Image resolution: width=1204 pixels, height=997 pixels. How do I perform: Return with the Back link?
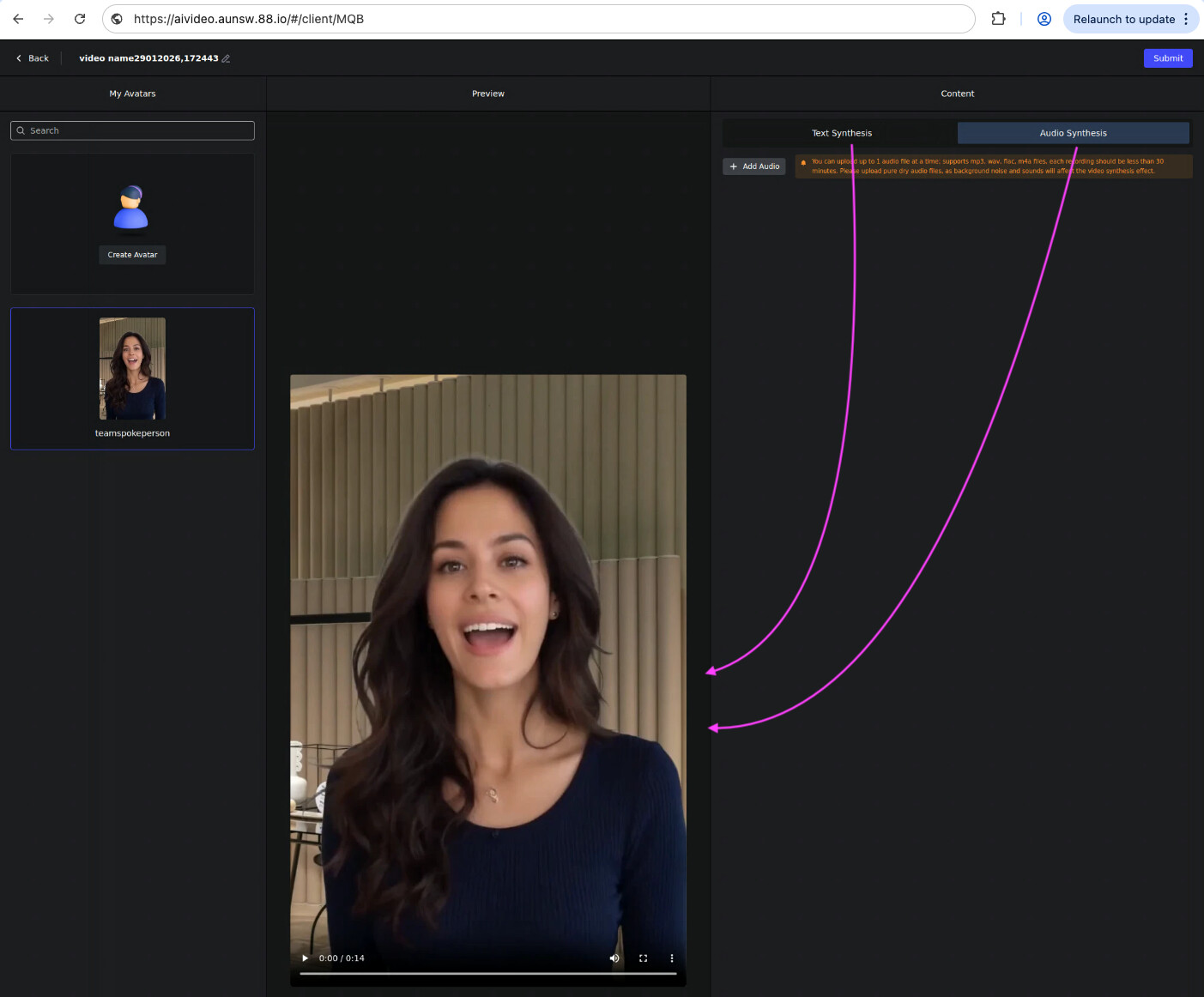point(33,58)
